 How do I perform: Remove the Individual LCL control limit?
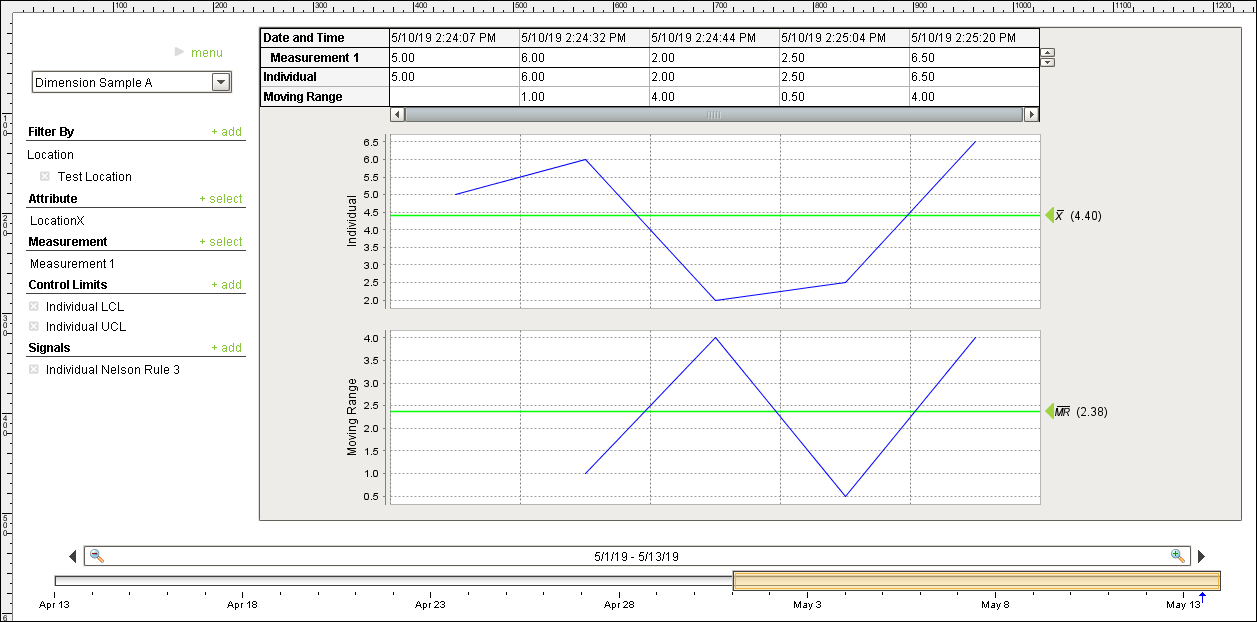[x=34, y=307]
